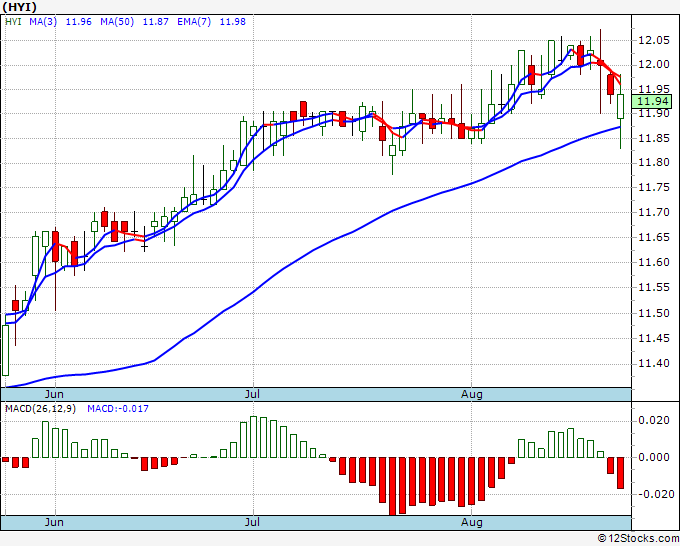680x546 pixels.
Task: Click the 11.65 price axis label
Action: (x=654, y=237)
